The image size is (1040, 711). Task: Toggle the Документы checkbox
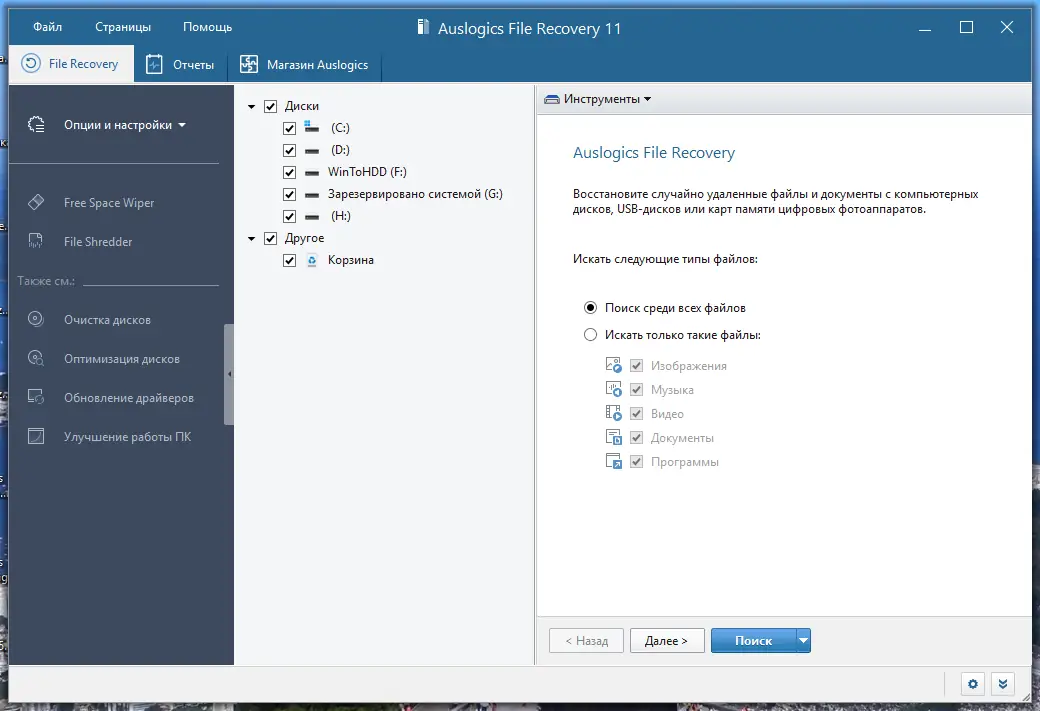click(636, 437)
